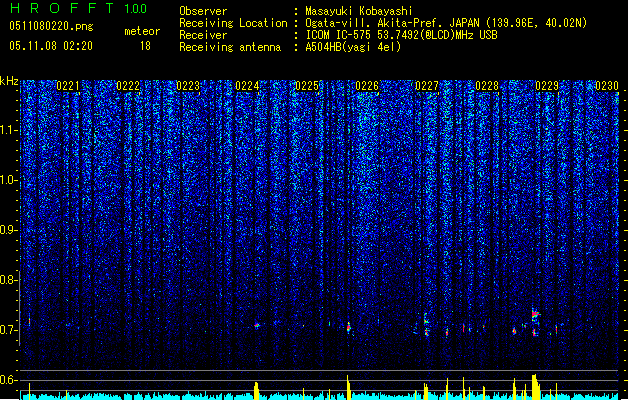Click the receiver value ICOM IC-575 53.7492 MHz USB
This screenshot has height=400, width=629.
(x=401, y=35)
